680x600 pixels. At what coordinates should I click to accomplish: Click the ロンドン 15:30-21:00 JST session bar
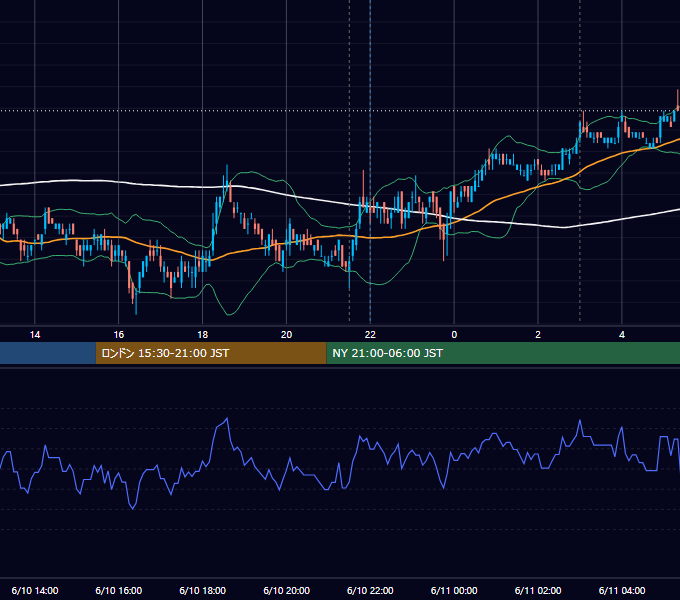click(211, 353)
